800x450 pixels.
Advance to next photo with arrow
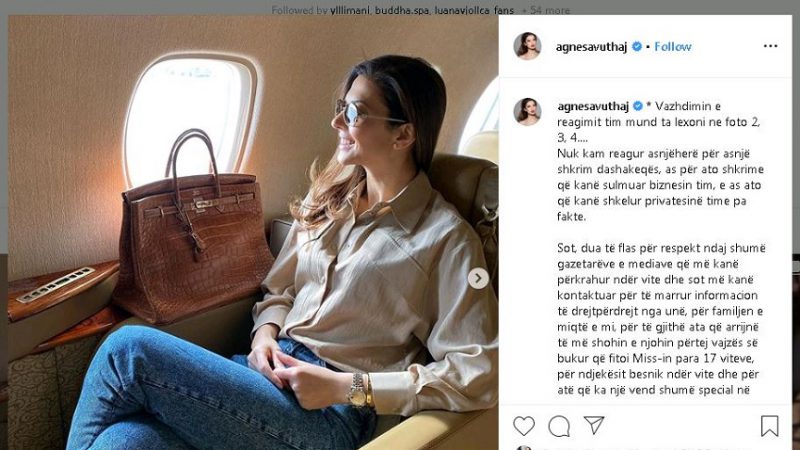click(478, 279)
